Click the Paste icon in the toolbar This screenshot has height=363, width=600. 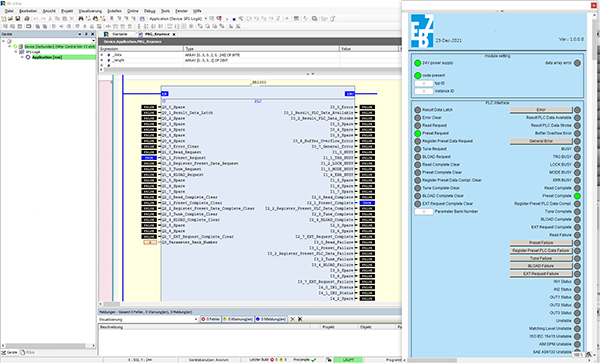pyautogui.click(x=64, y=18)
